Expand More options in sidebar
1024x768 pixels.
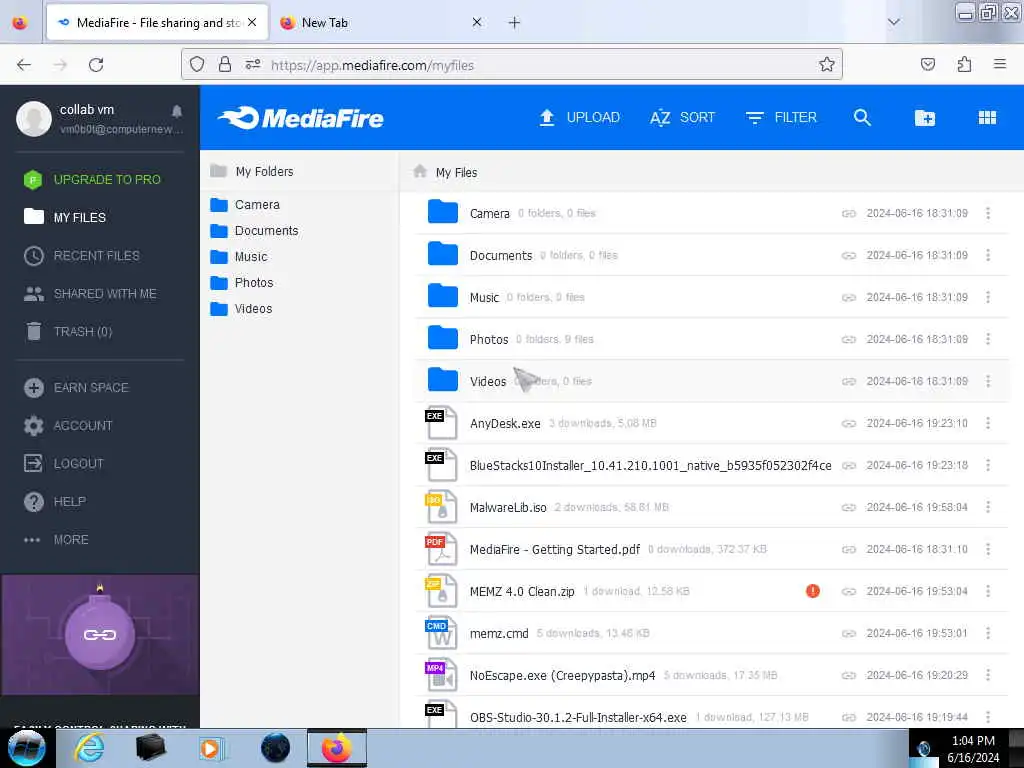56,539
